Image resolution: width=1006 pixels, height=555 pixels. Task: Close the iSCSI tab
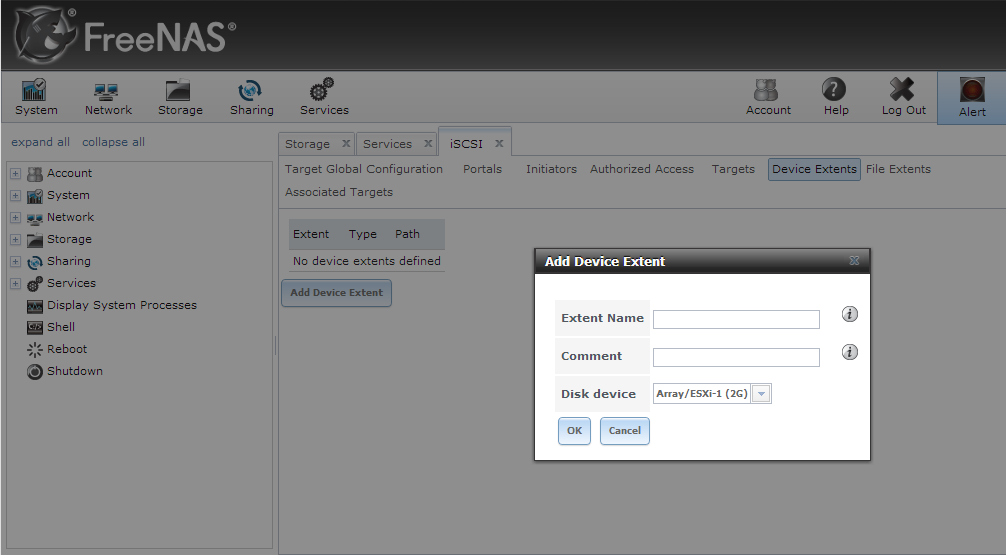[499, 144]
